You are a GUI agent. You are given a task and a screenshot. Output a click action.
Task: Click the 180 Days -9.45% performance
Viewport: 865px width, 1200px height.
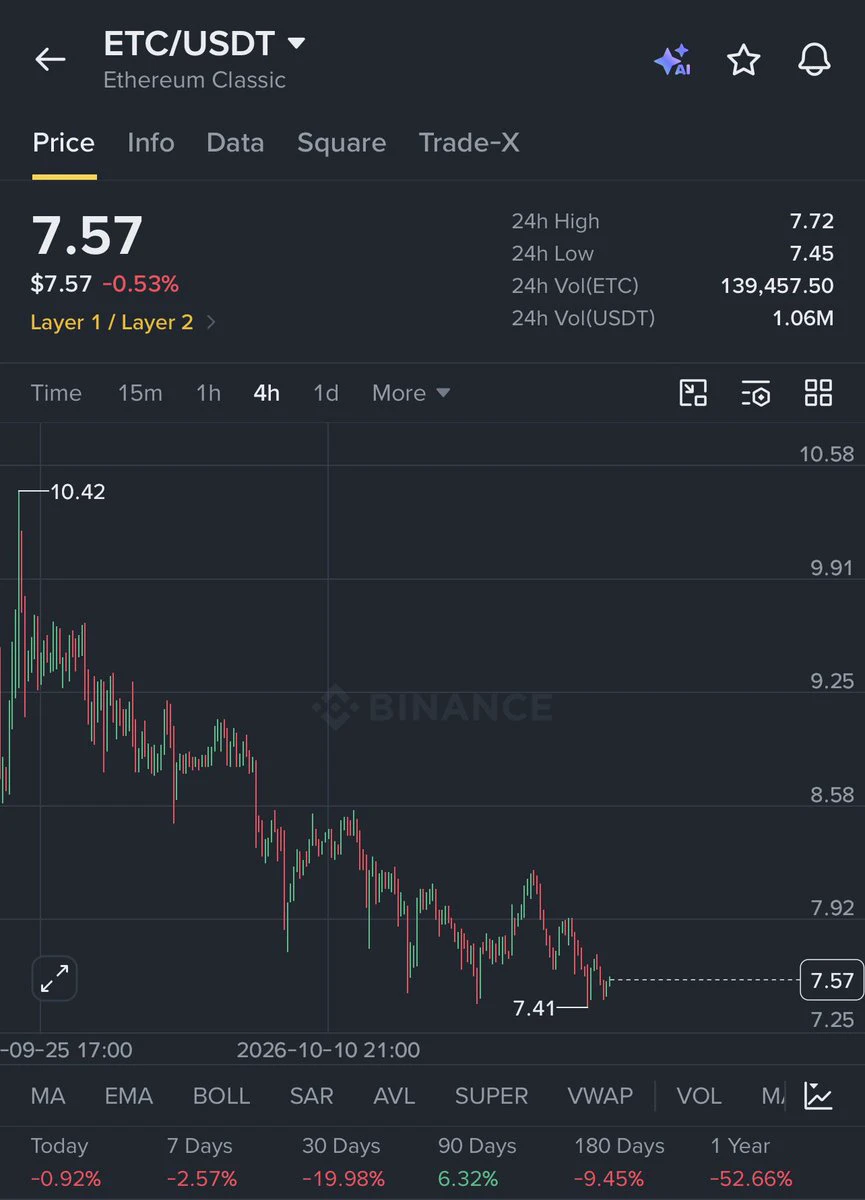pyautogui.click(x=619, y=1162)
